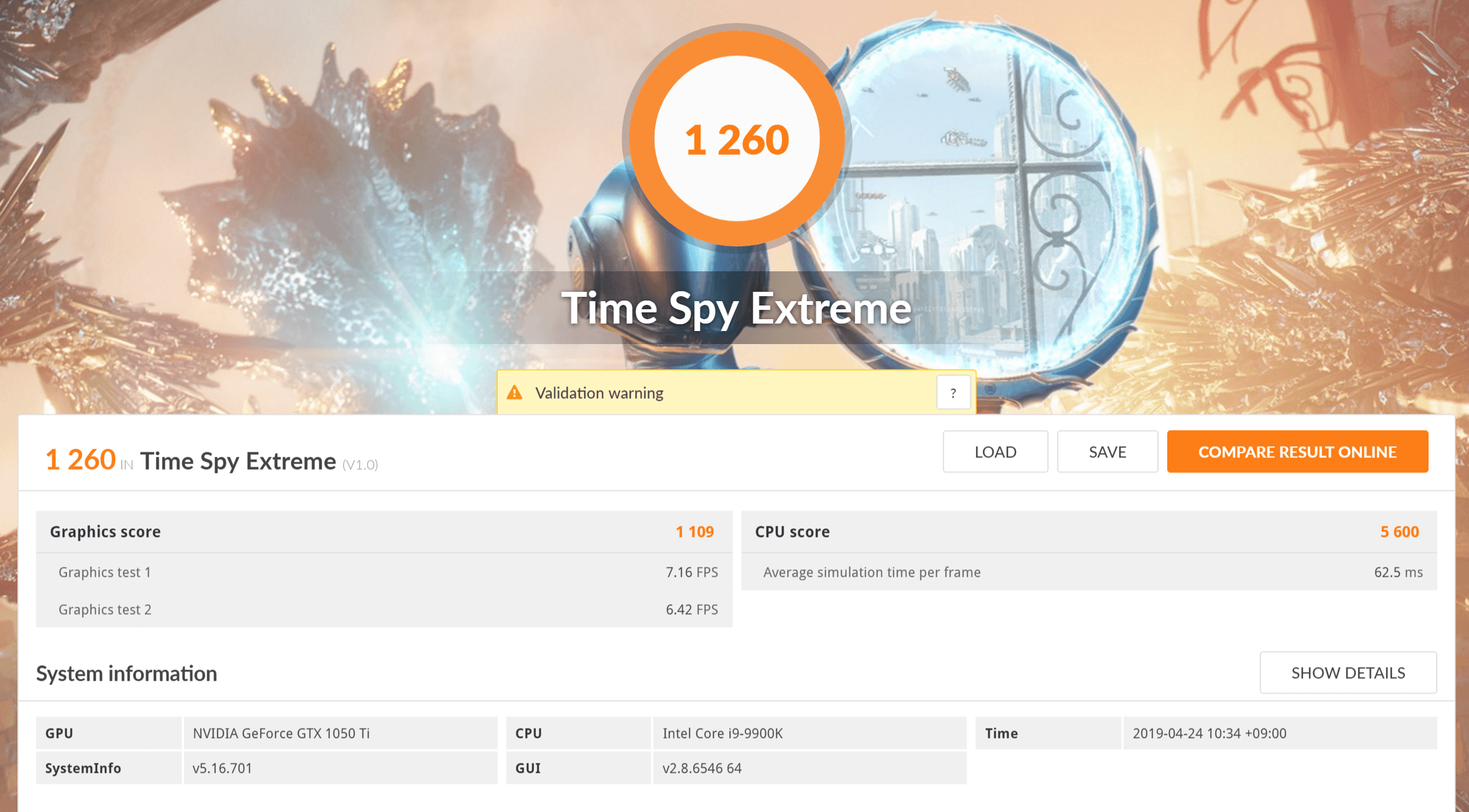Click the System information heading

pyautogui.click(x=126, y=674)
